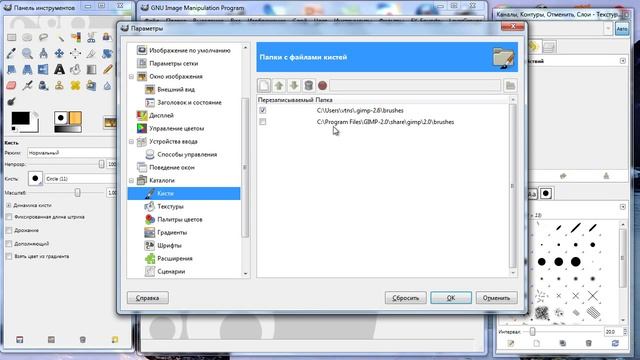Viewport: 640px width, 360px height.
Task: Open Режим Нормальный dropdown
Action: tap(72, 153)
